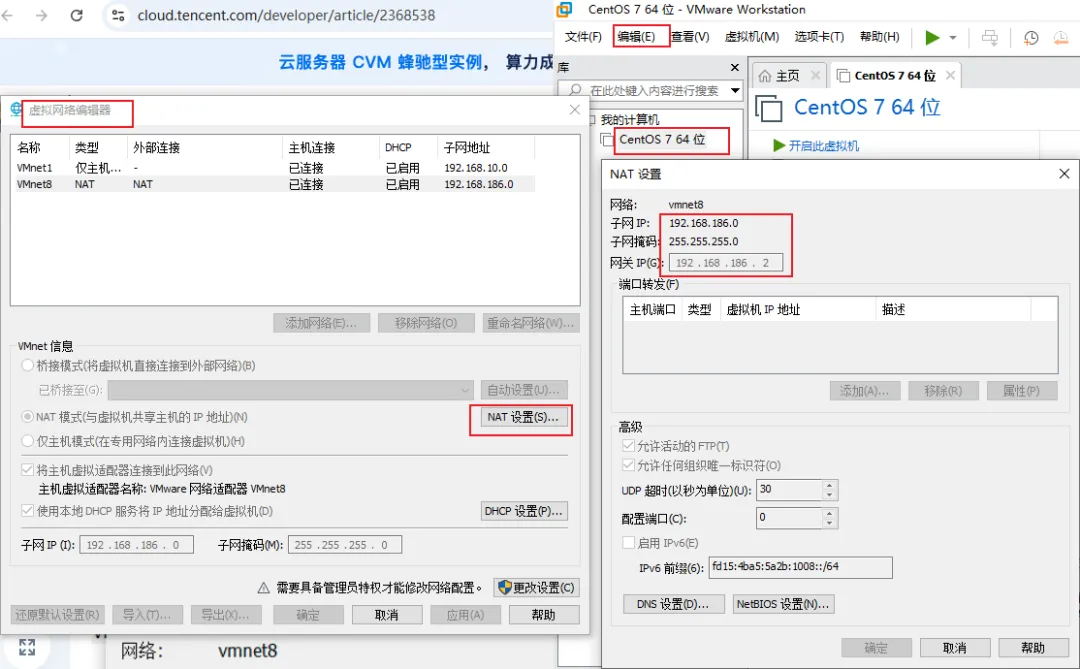Open the 编辑(E) menu
Screen dimensions: 1080x669
(x=636, y=37)
